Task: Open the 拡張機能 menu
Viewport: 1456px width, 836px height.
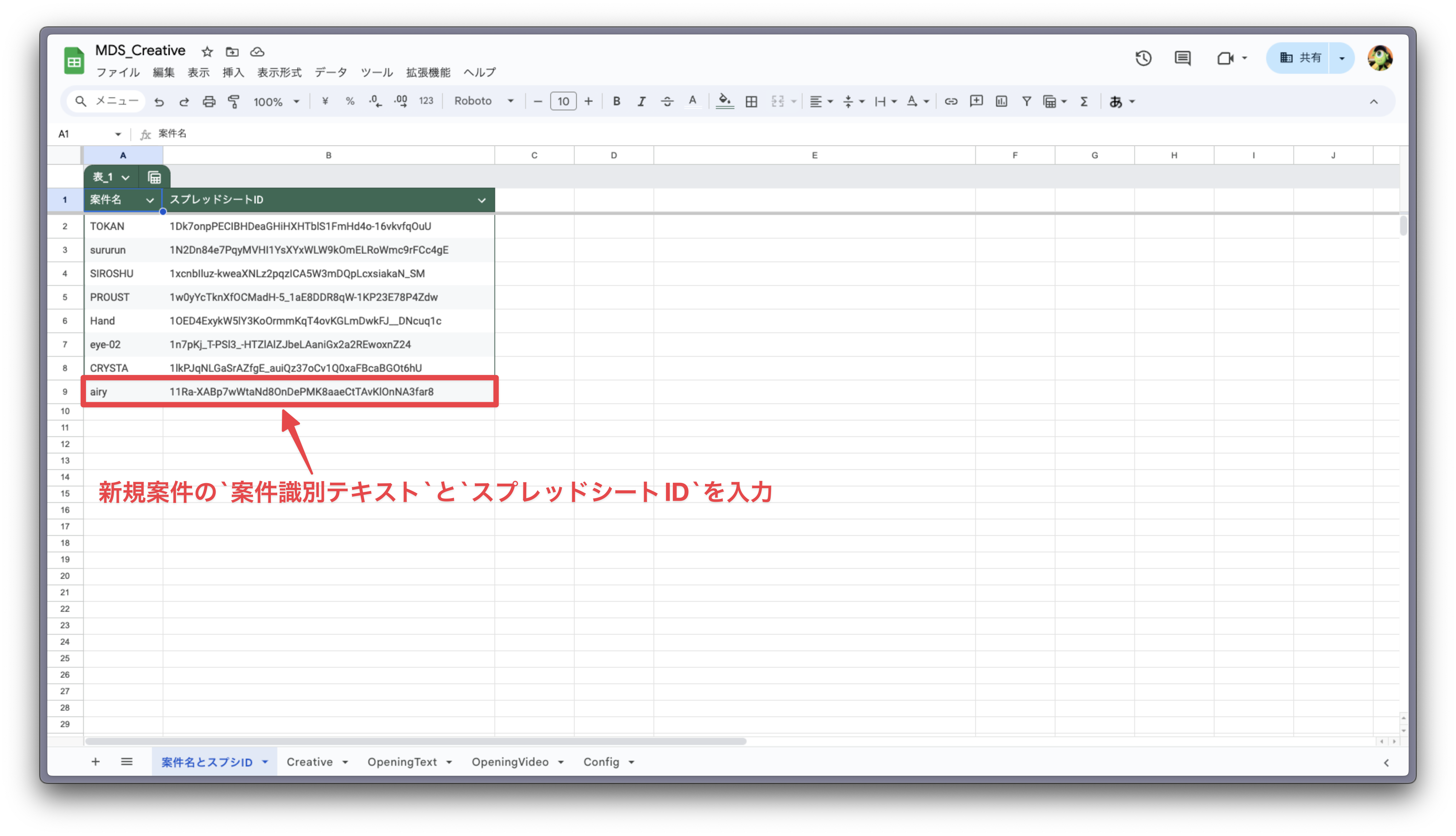Action: [x=428, y=72]
